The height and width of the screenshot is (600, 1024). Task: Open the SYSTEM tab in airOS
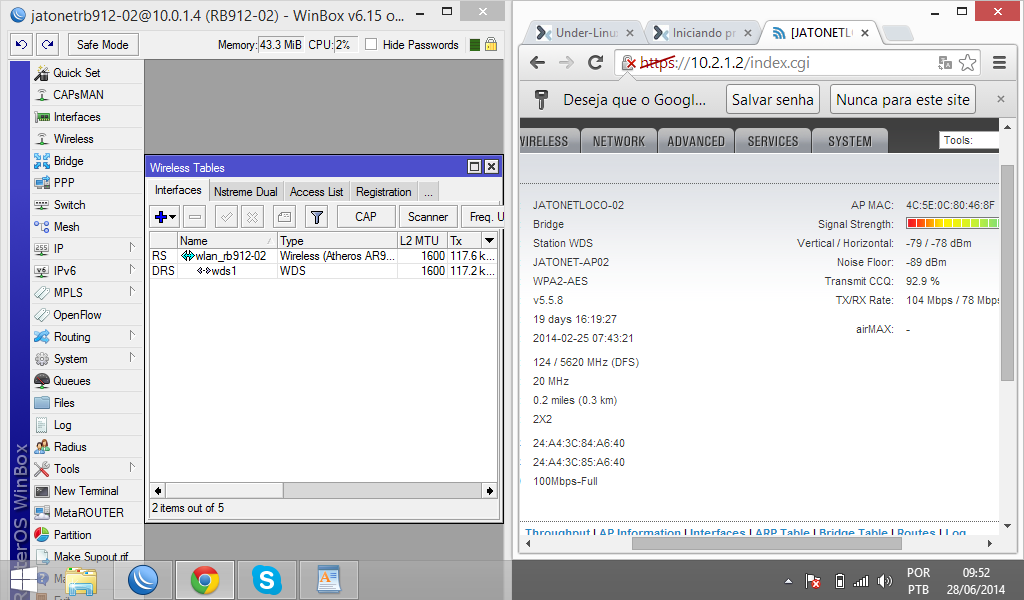point(850,141)
